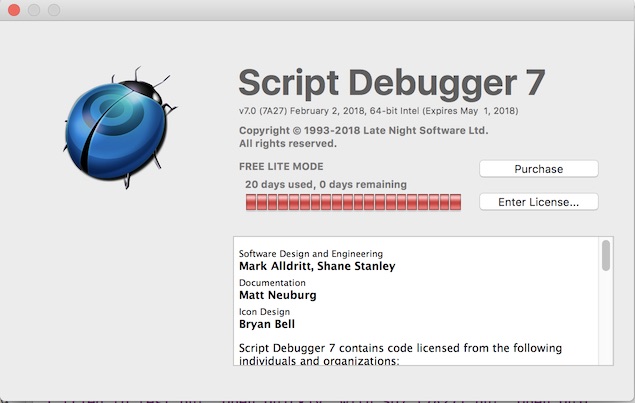The width and height of the screenshot is (635, 403).
Task: Click 'Mark Alldritt, Shane Stanley' credit
Action: pos(317,266)
